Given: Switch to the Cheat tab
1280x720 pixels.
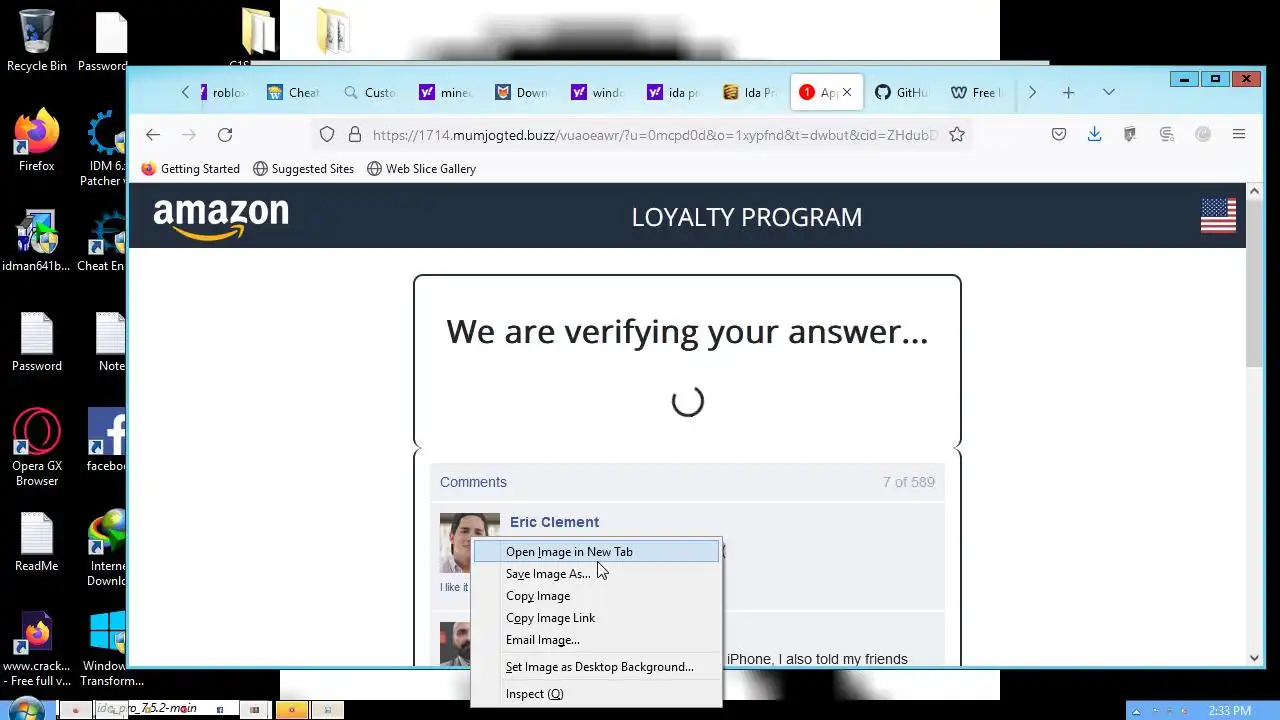Looking at the screenshot, I should [295, 92].
